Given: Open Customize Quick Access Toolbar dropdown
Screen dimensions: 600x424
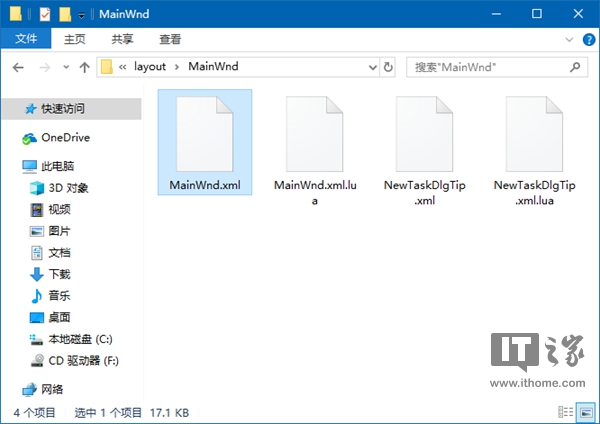Looking at the screenshot, I should click(x=81, y=15).
